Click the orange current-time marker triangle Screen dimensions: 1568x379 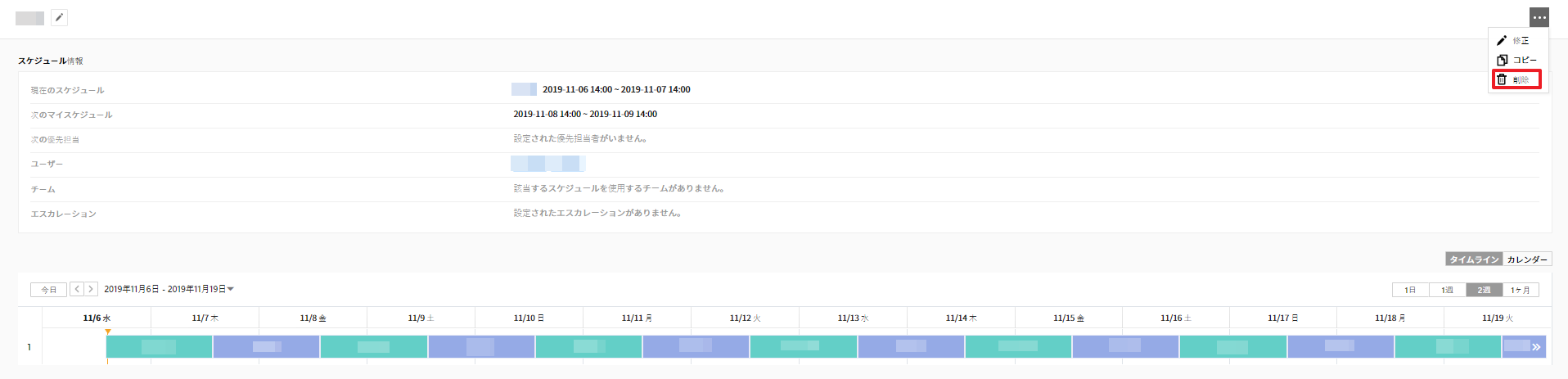pyautogui.click(x=108, y=332)
